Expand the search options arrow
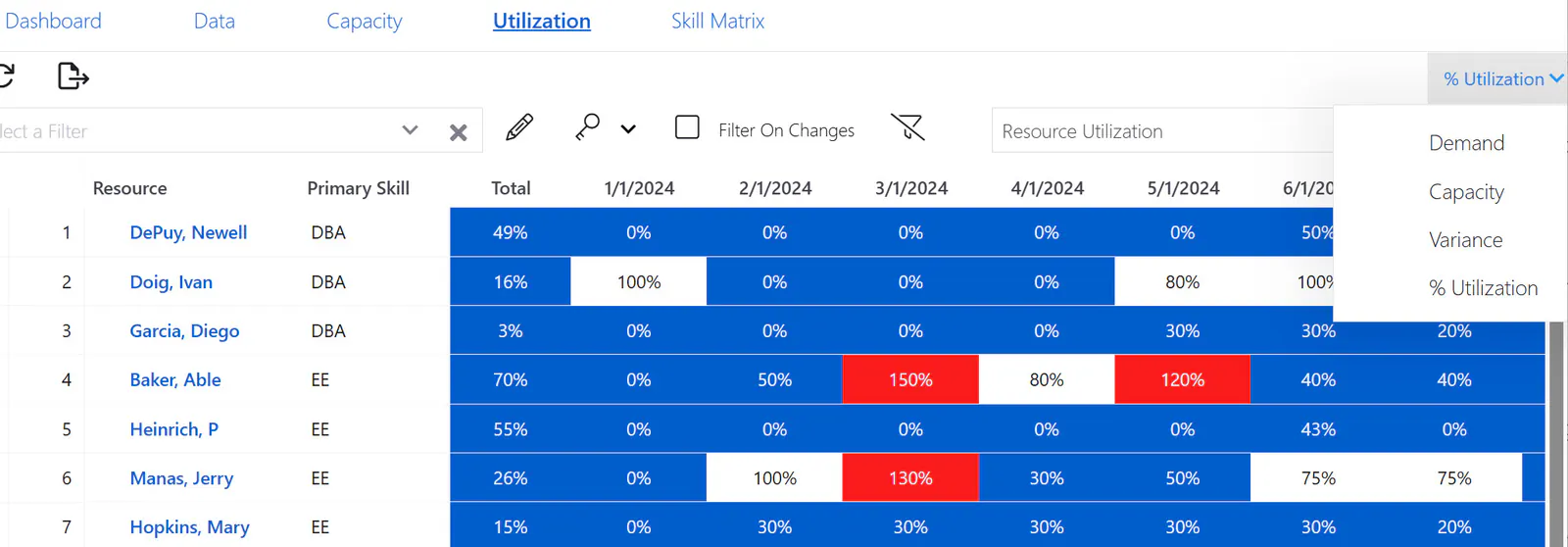The image size is (1568, 547). tap(628, 129)
